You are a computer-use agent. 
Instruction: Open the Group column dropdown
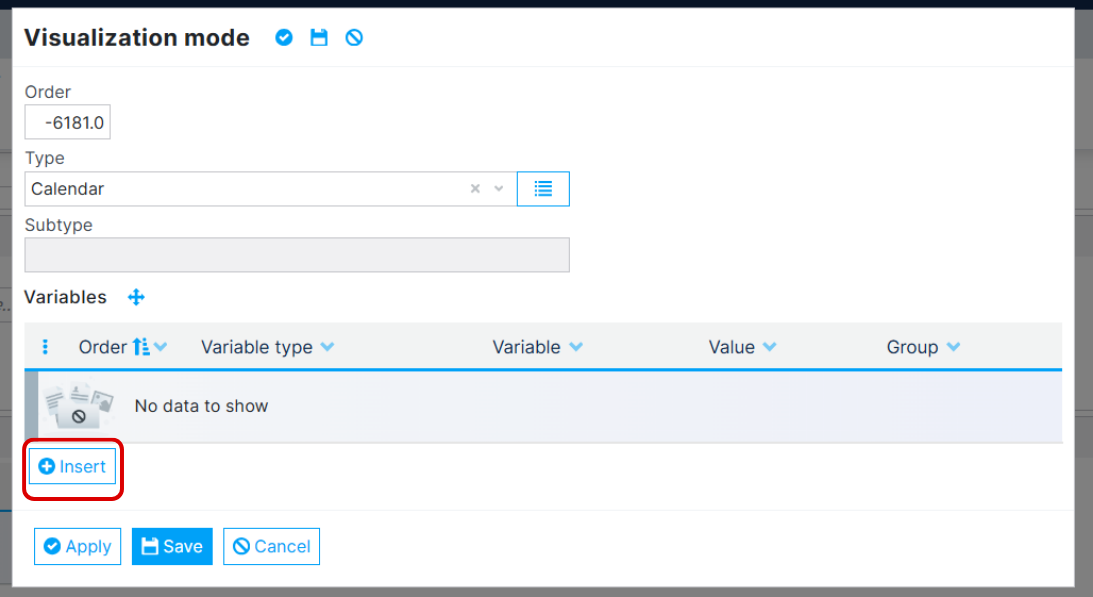click(x=951, y=347)
